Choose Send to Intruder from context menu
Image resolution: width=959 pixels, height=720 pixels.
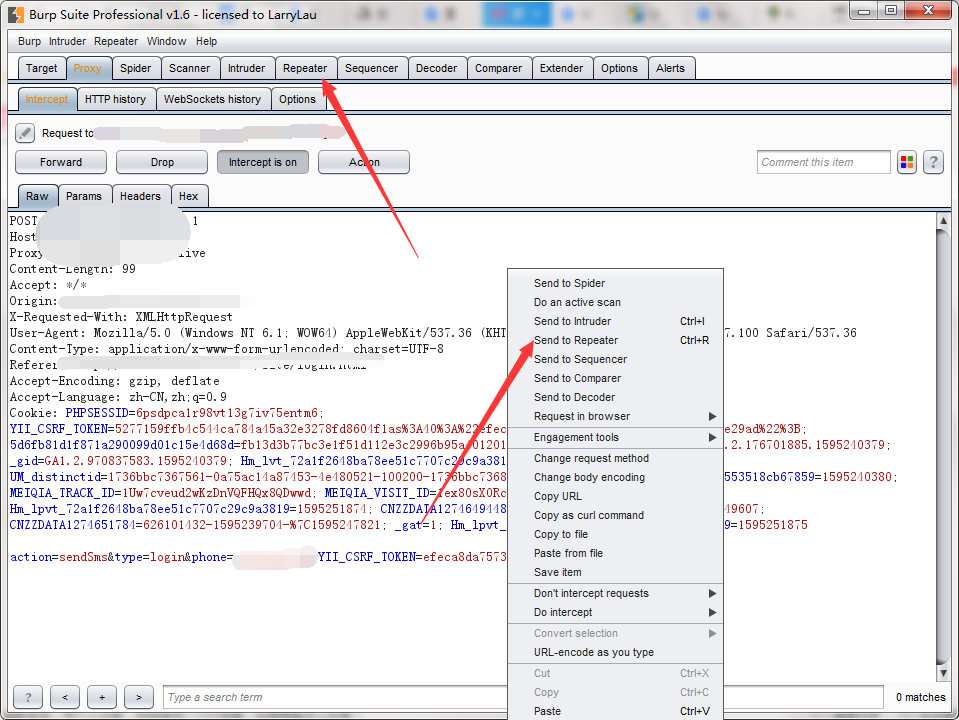tap(615, 321)
